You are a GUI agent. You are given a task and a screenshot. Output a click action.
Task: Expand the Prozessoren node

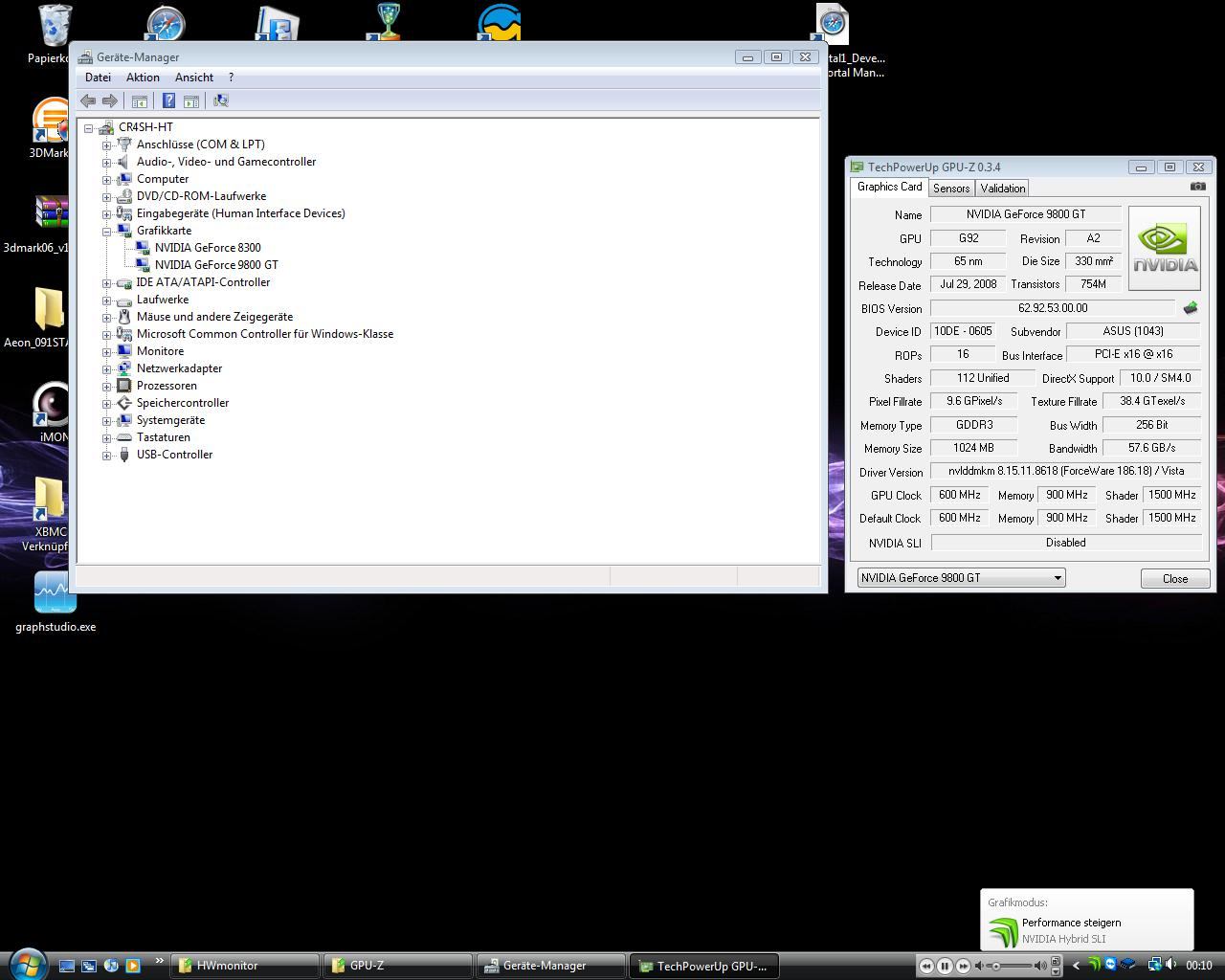(107, 386)
